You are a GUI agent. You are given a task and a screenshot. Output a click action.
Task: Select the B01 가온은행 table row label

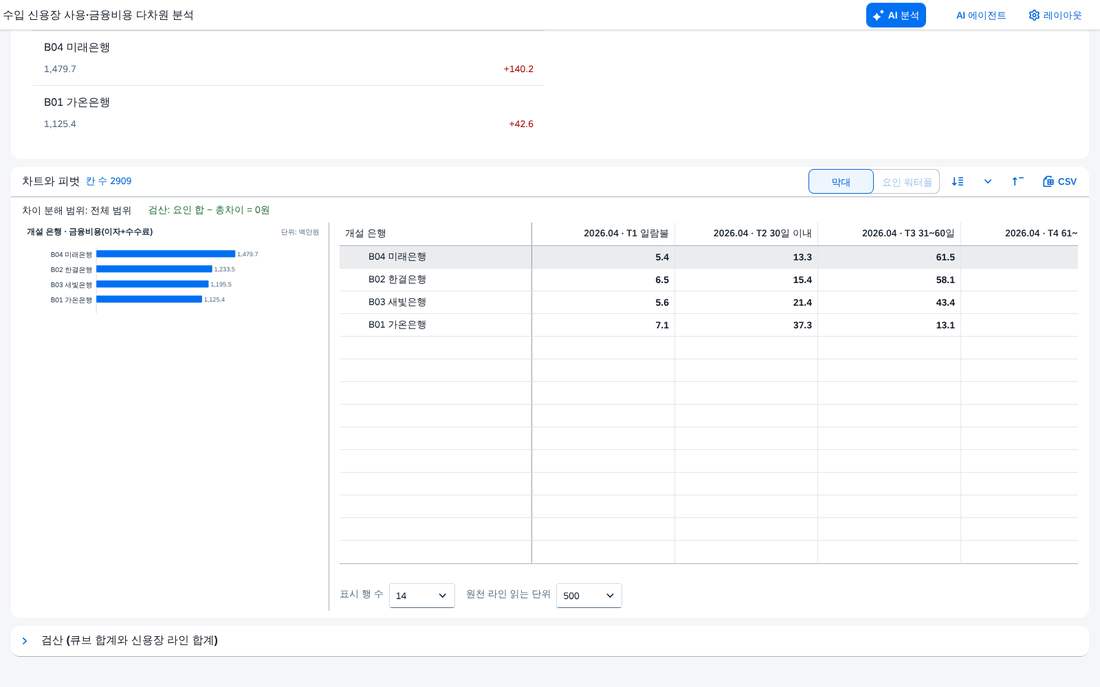point(397,325)
